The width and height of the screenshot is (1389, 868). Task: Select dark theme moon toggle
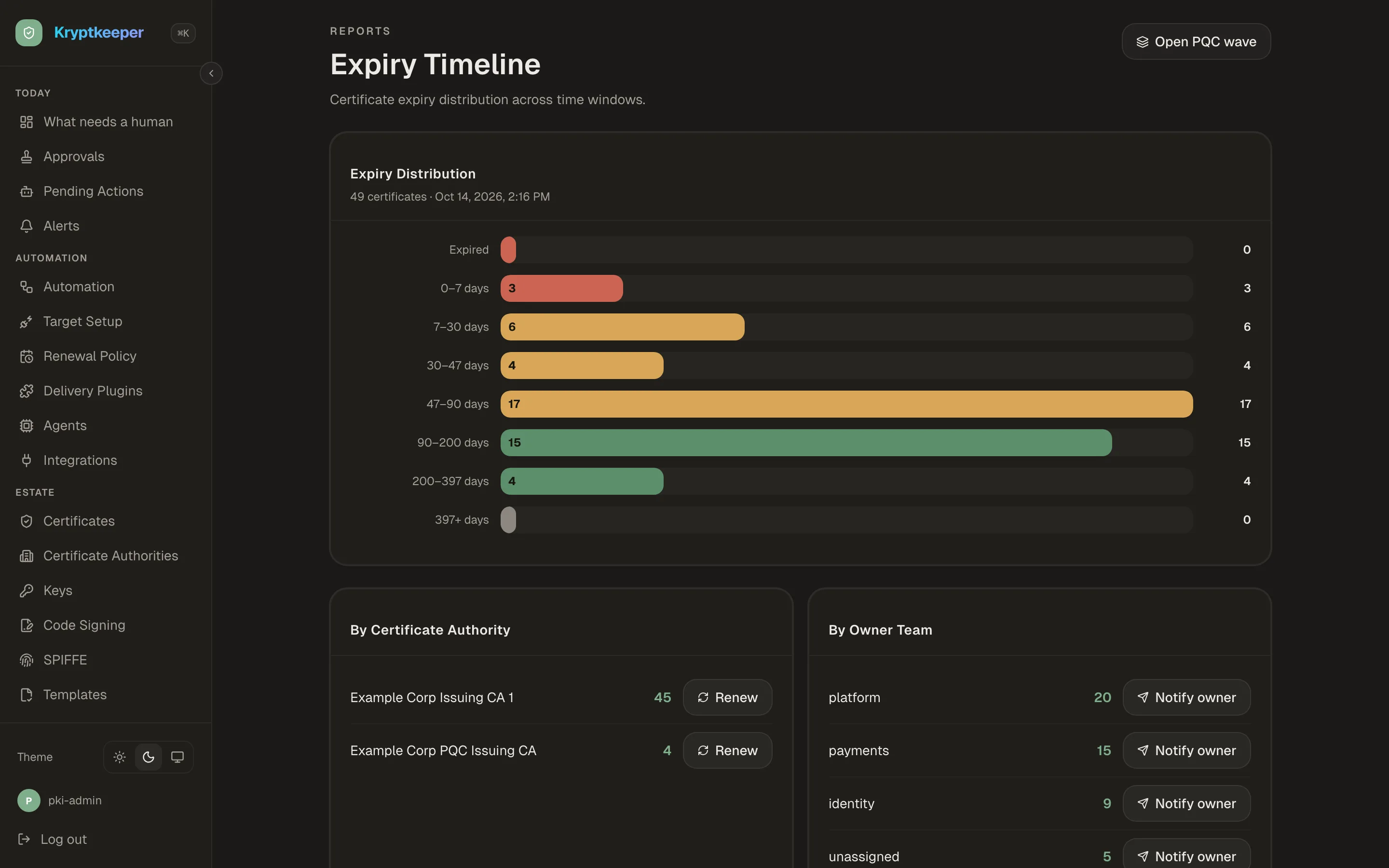tap(149, 757)
